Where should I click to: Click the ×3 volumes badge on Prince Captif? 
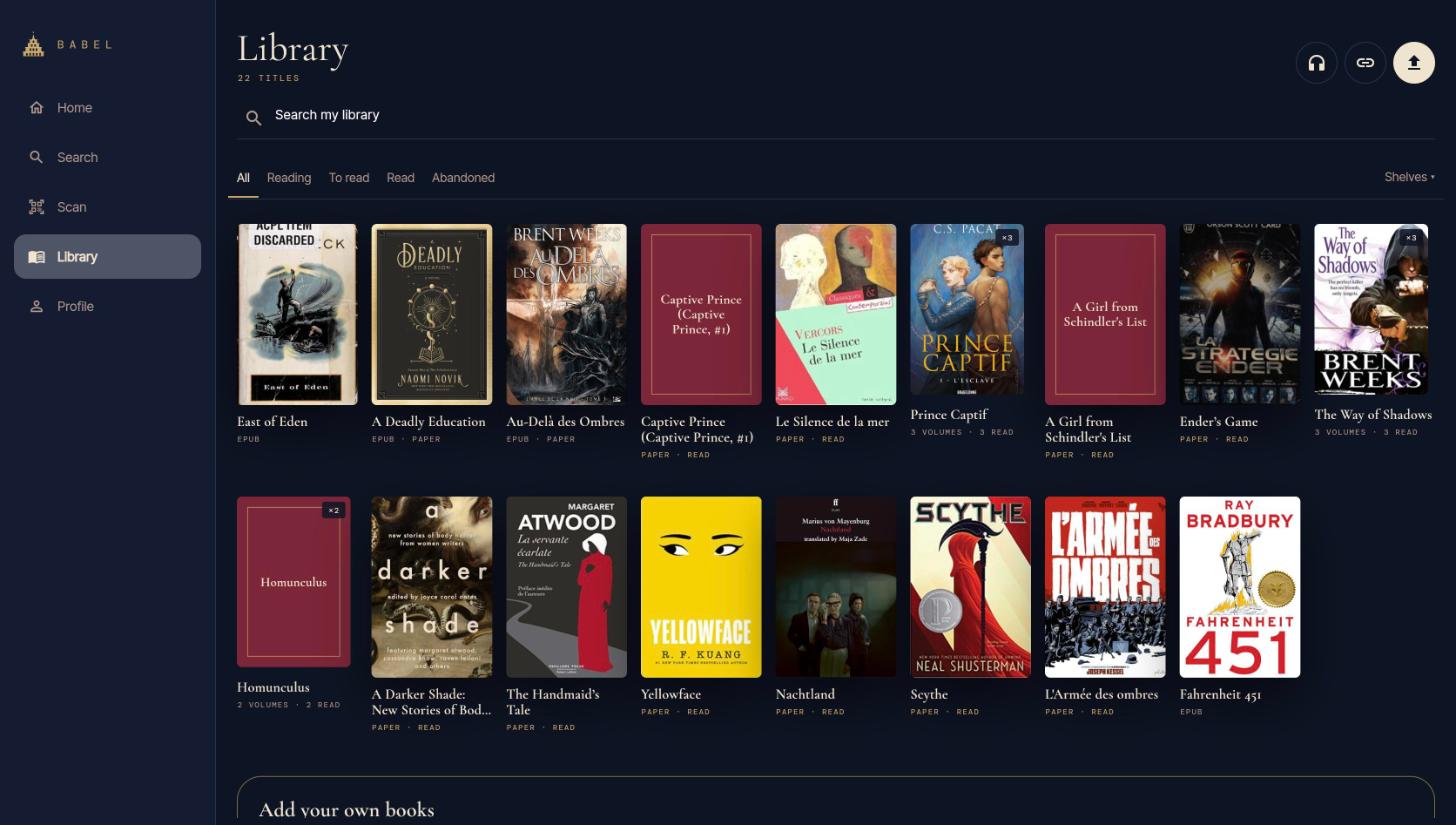click(1007, 238)
